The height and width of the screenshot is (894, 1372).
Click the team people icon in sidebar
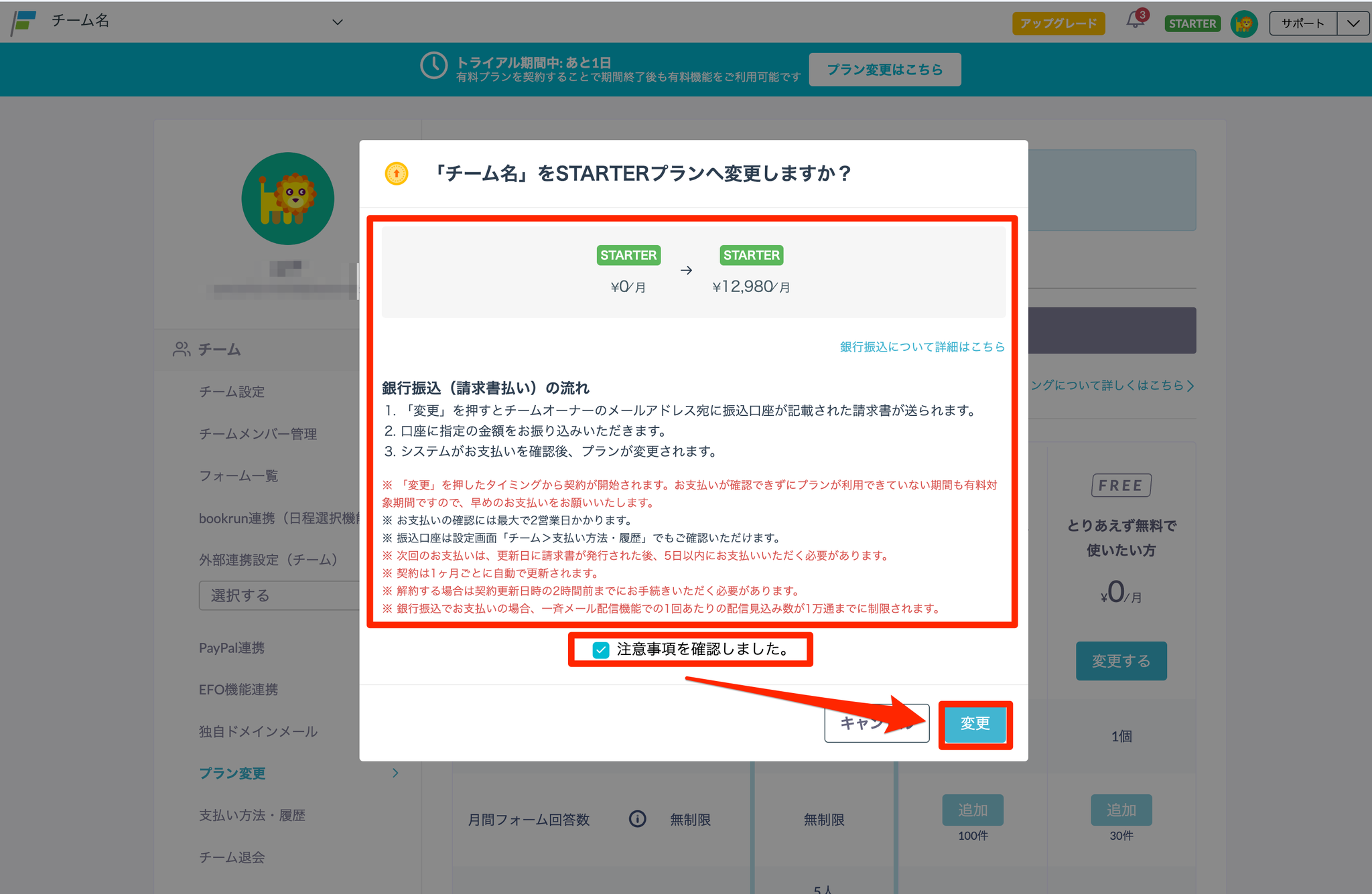[x=181, y=349]
